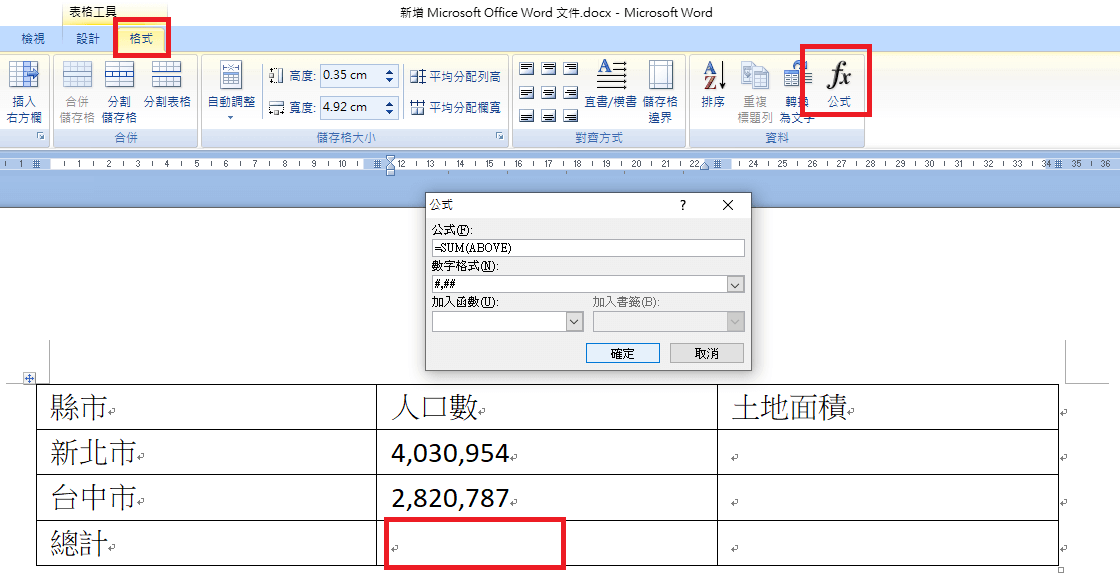Click the 公式 text field containing =SUM(ABOVE)
Screen dimensions: 1120x579
point(588,248)
